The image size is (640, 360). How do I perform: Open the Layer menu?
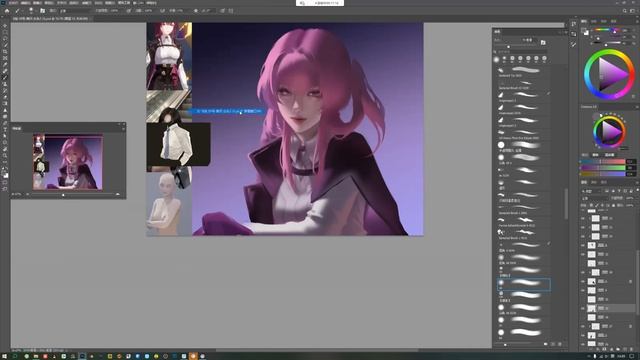49,3
